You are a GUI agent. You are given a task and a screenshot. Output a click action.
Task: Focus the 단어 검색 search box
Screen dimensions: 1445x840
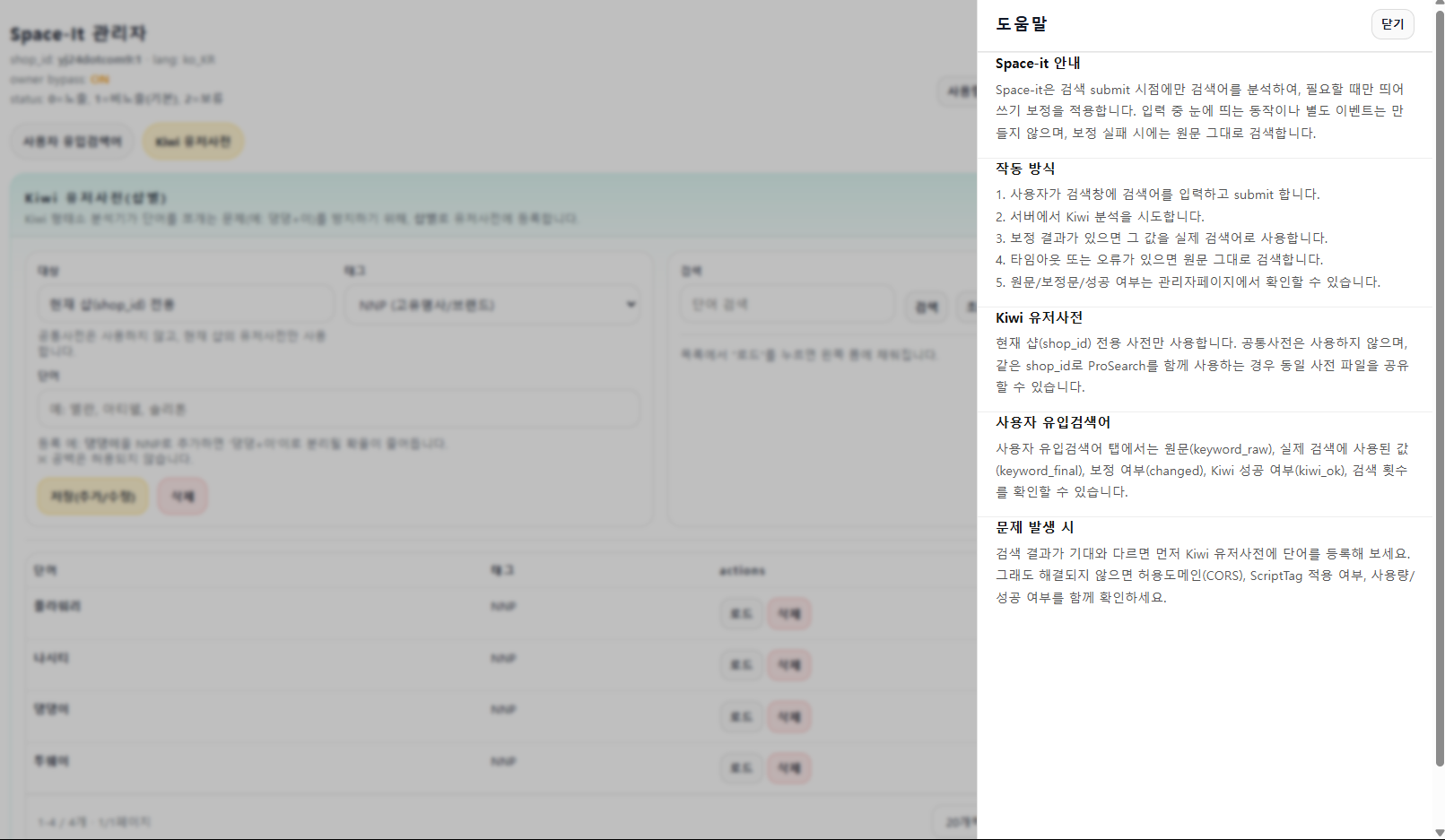click(x=787, y=305)
